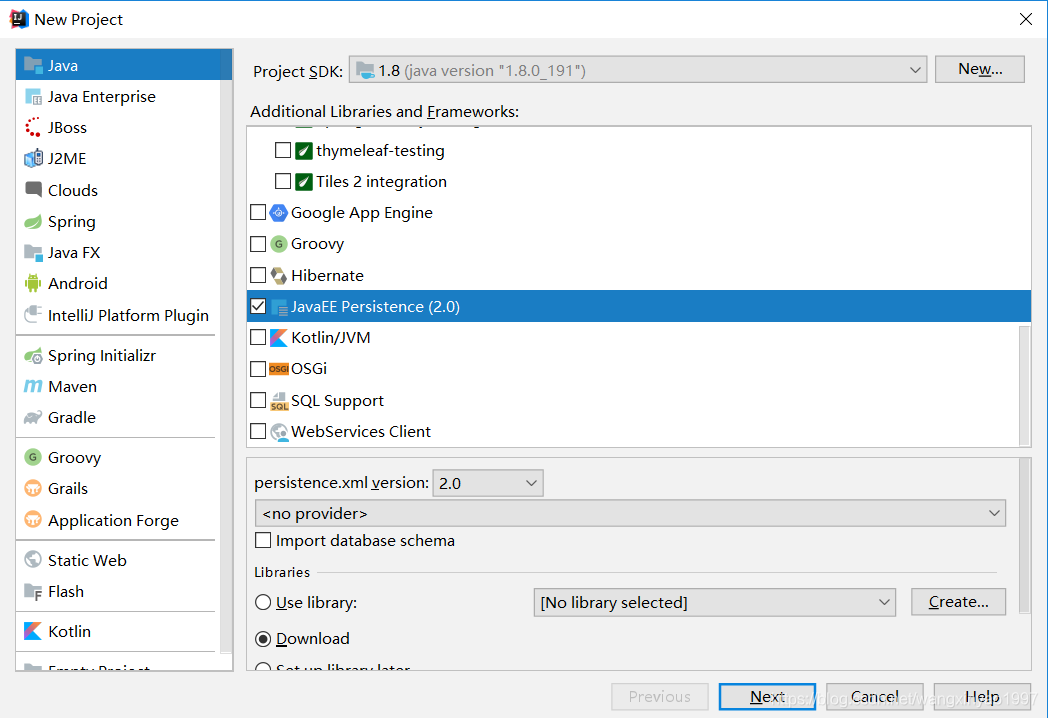The width and height of the screenshot is (1048, 718).
Task: Click the Java Enterprise icon
Action: [x=33, y=96]
